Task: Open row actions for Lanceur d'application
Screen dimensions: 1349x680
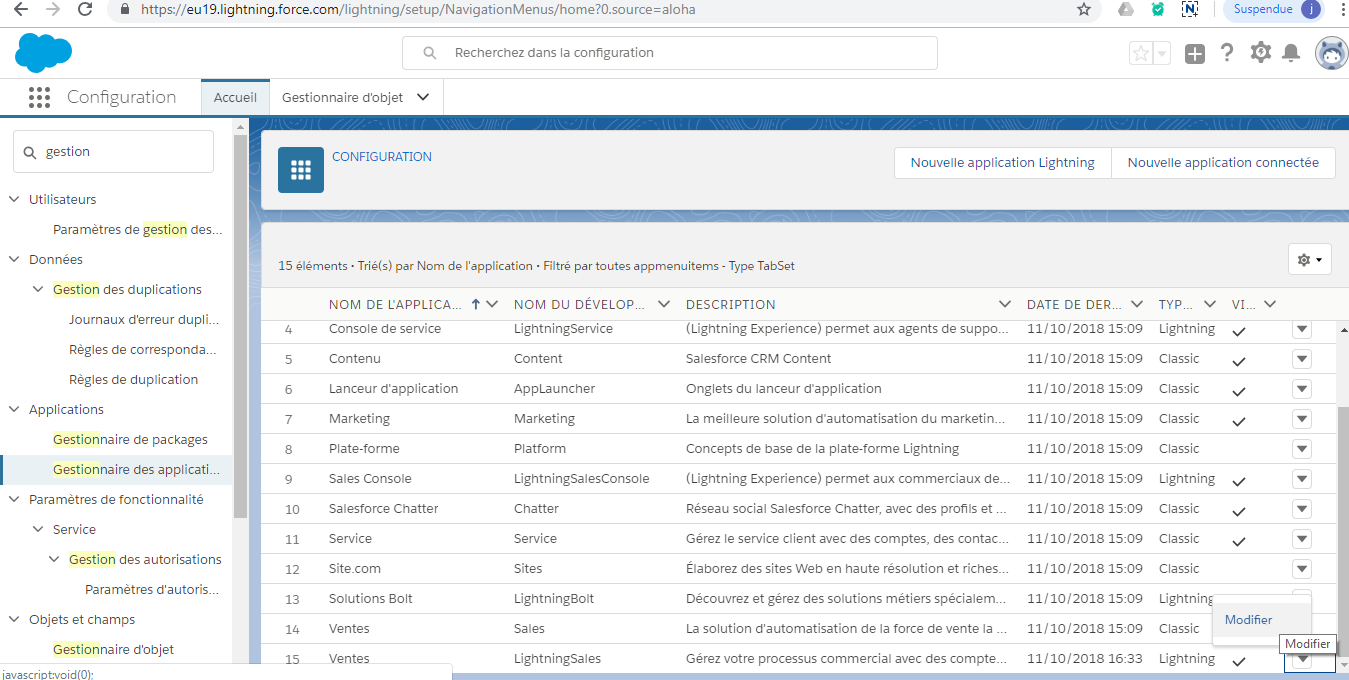Action: click(1301, 389)
